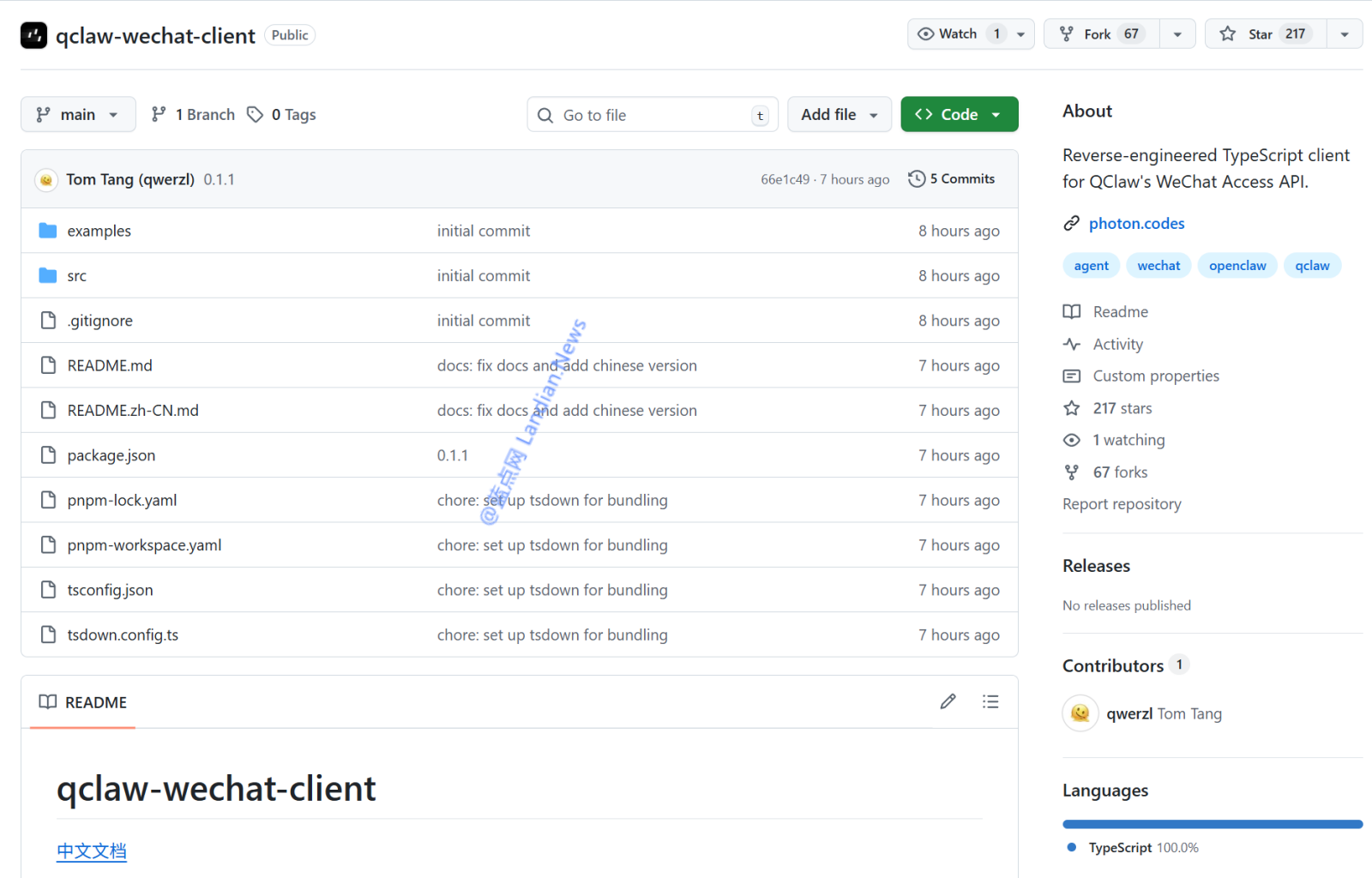Expand the main branch selector
The height and width of the screenshot is (878, 1372).
78,115
